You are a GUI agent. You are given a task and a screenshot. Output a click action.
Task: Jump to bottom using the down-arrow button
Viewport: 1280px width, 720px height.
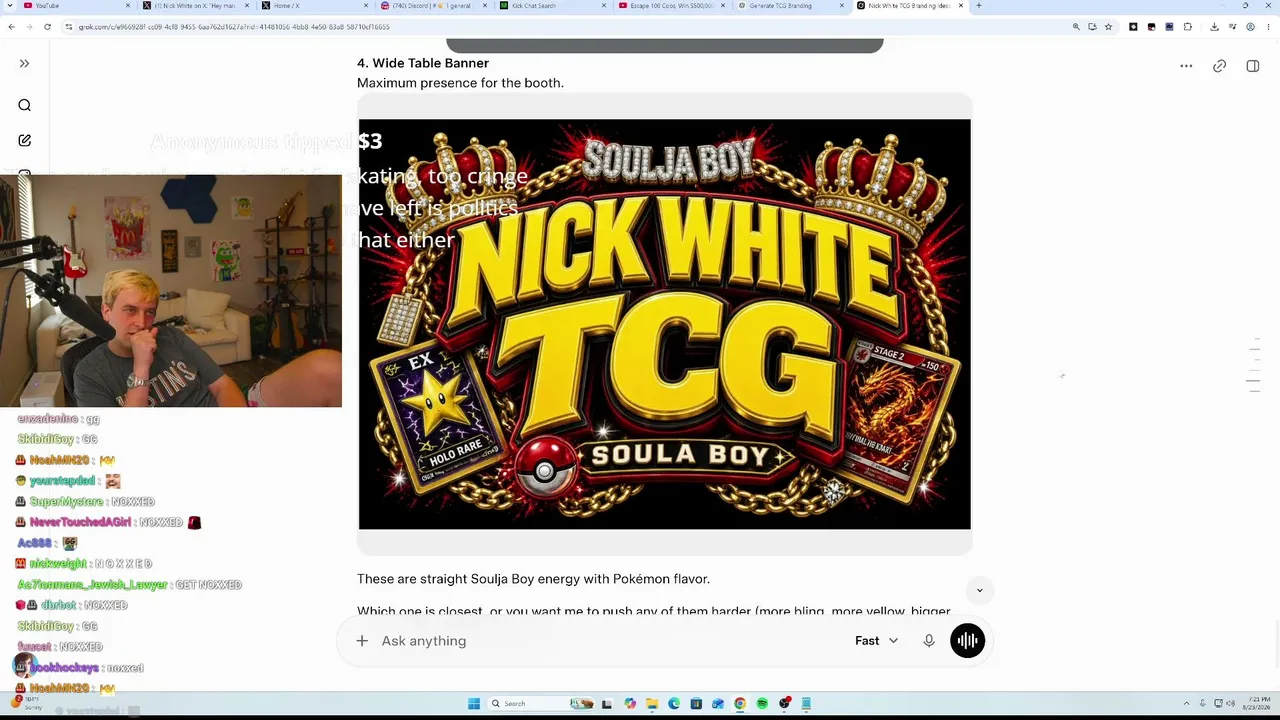pyautogui.click(x=979, y=590)
